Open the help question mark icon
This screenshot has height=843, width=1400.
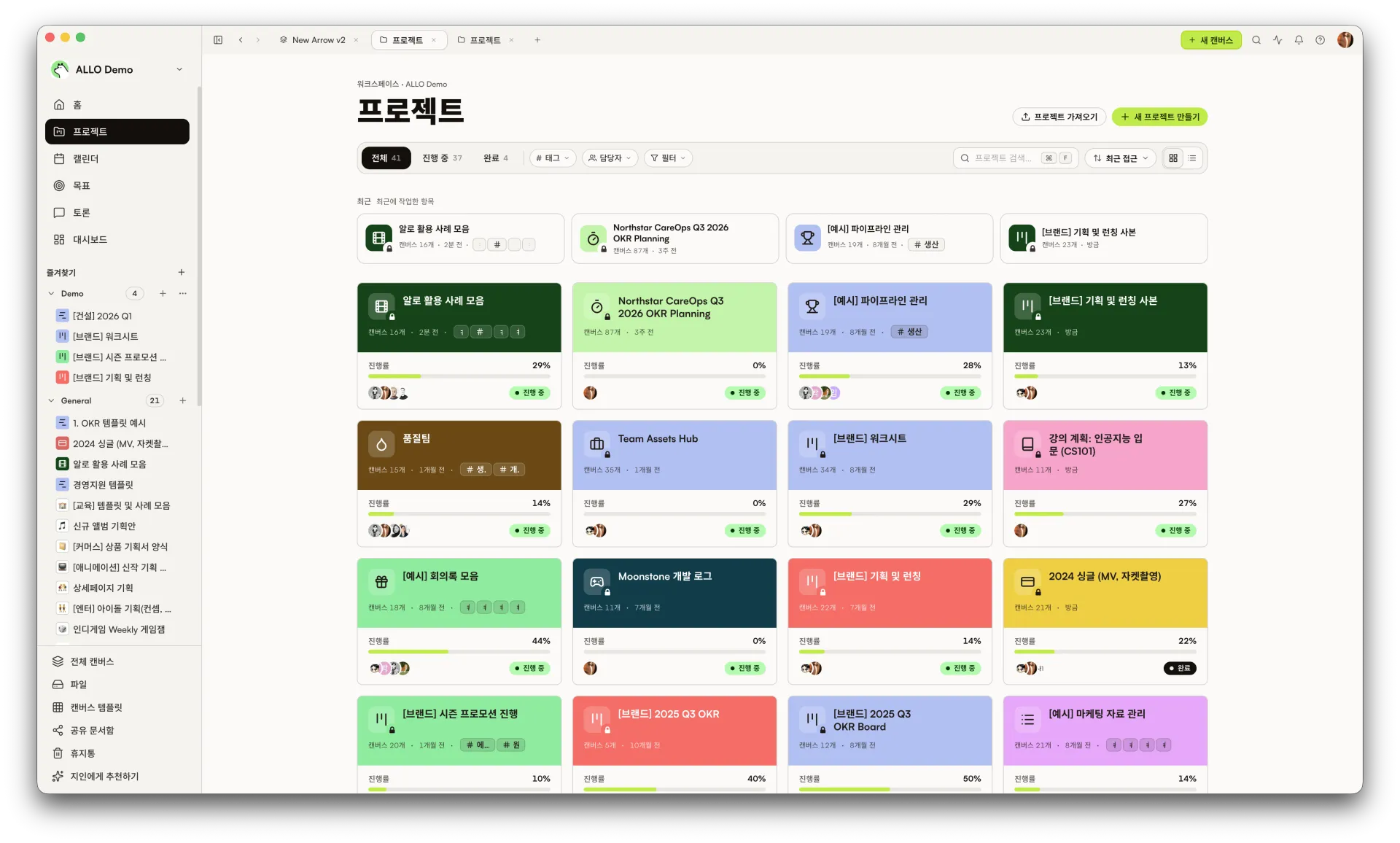tap(1320, 40)
